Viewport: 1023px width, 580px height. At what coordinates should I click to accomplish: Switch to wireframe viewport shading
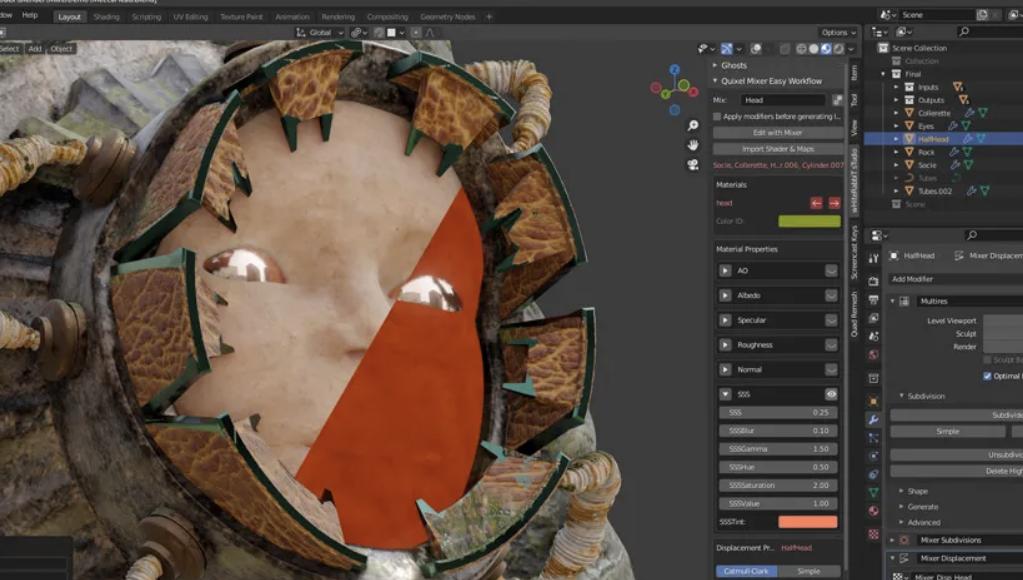[801, 48]
